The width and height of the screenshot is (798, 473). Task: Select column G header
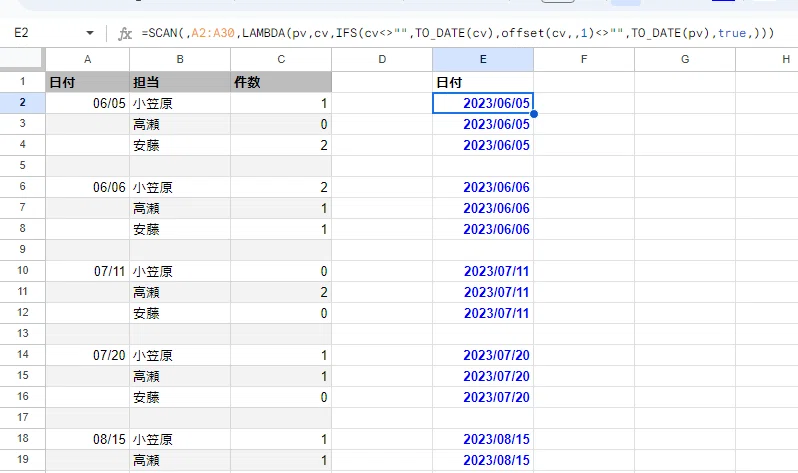pyautogui.click(x=685, y=60)
